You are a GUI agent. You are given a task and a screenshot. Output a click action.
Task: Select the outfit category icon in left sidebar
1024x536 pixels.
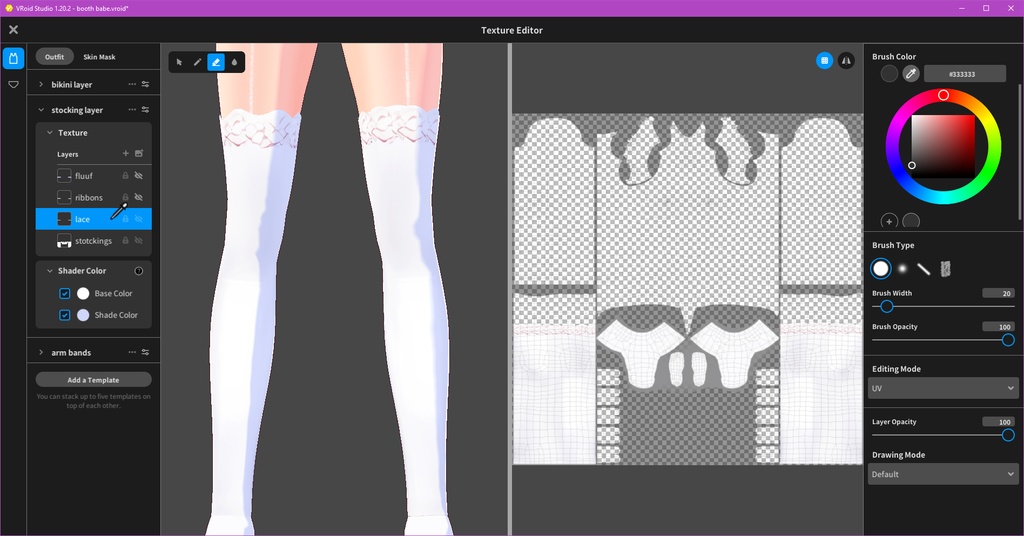tap(13, 59)
